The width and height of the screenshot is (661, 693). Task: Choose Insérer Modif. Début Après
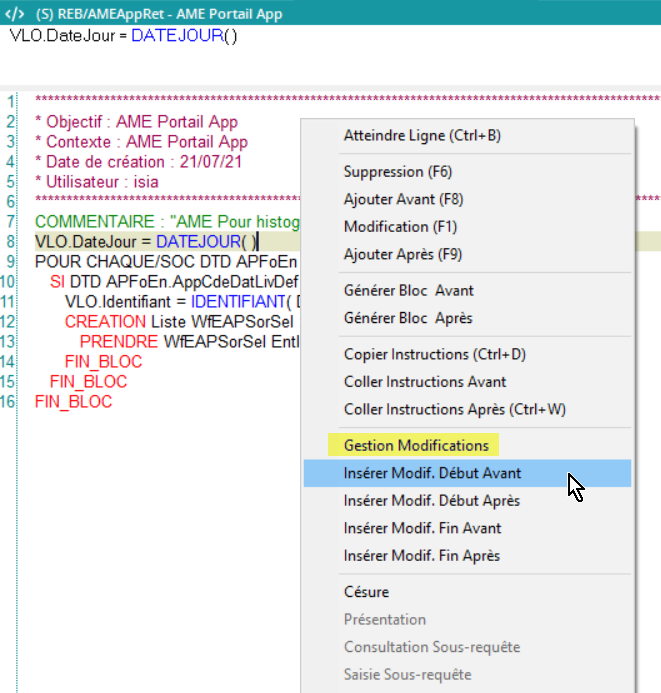pos(432,500)
